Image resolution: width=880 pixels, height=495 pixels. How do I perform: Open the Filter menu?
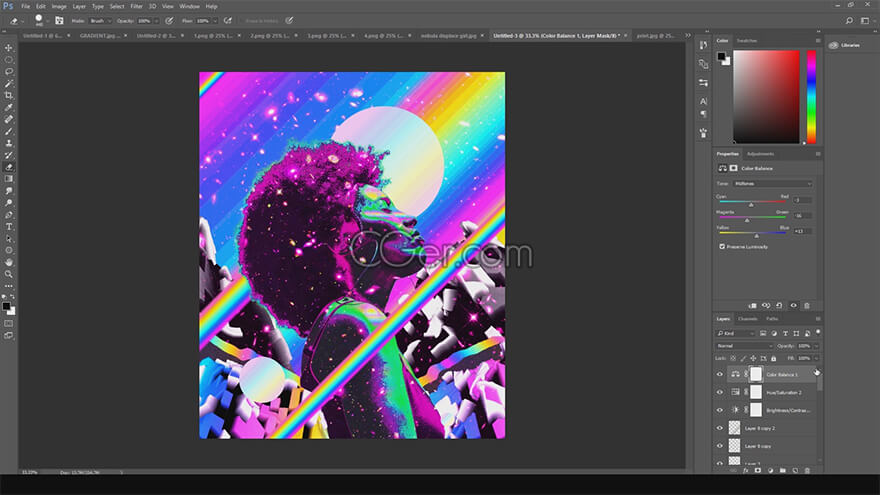(136, 6)
